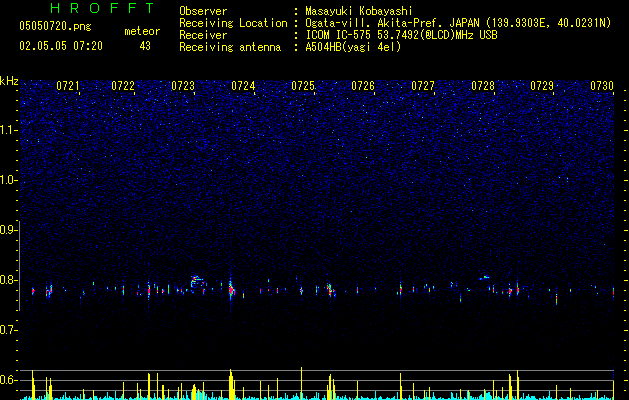Click the Observer field label

(203, 11)
